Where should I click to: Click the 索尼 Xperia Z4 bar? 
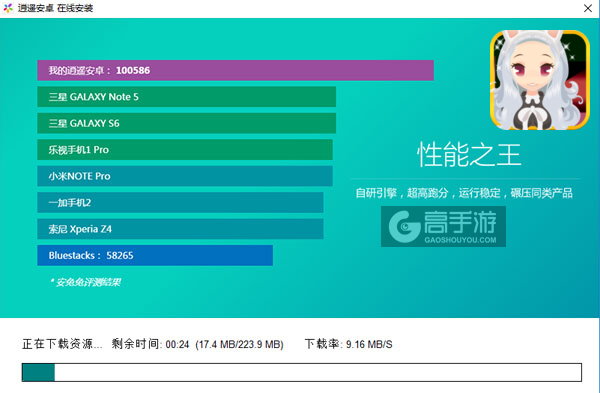click(x=180, y=229)
